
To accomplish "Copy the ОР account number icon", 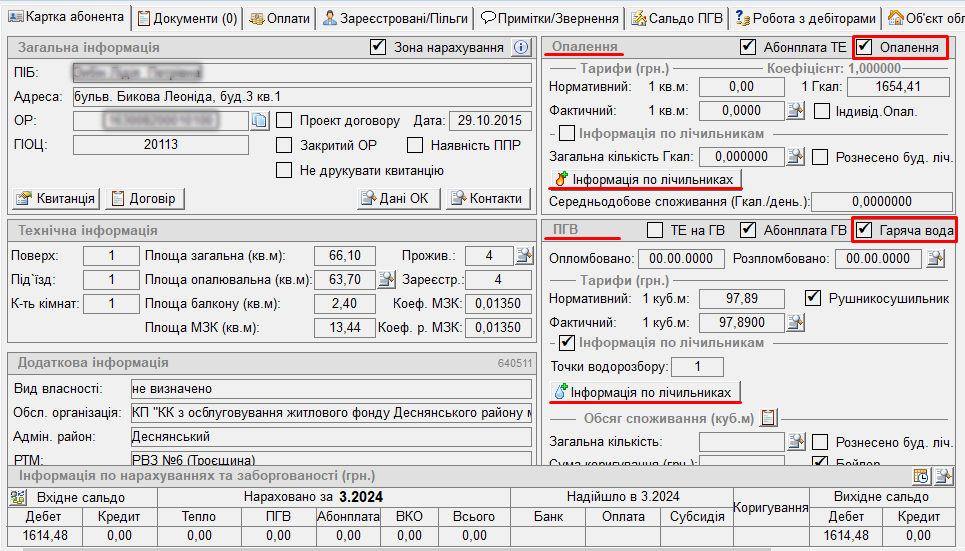I will coord(259,121).
